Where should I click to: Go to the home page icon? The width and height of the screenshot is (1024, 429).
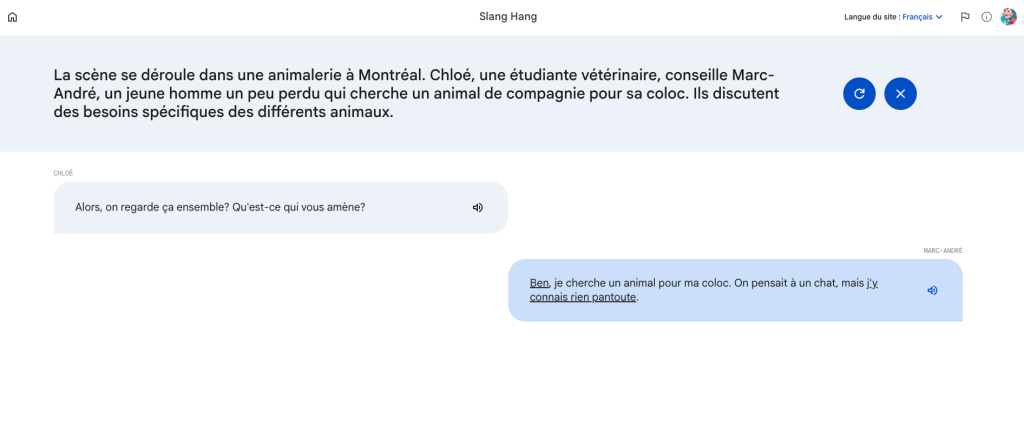[12, 17]
